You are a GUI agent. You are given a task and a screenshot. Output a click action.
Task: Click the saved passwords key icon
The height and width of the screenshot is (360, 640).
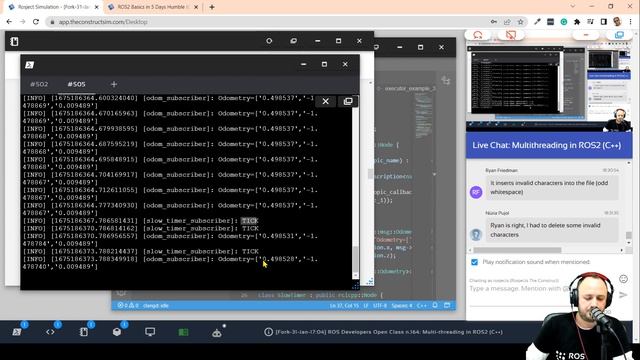[x=494, y=22]
